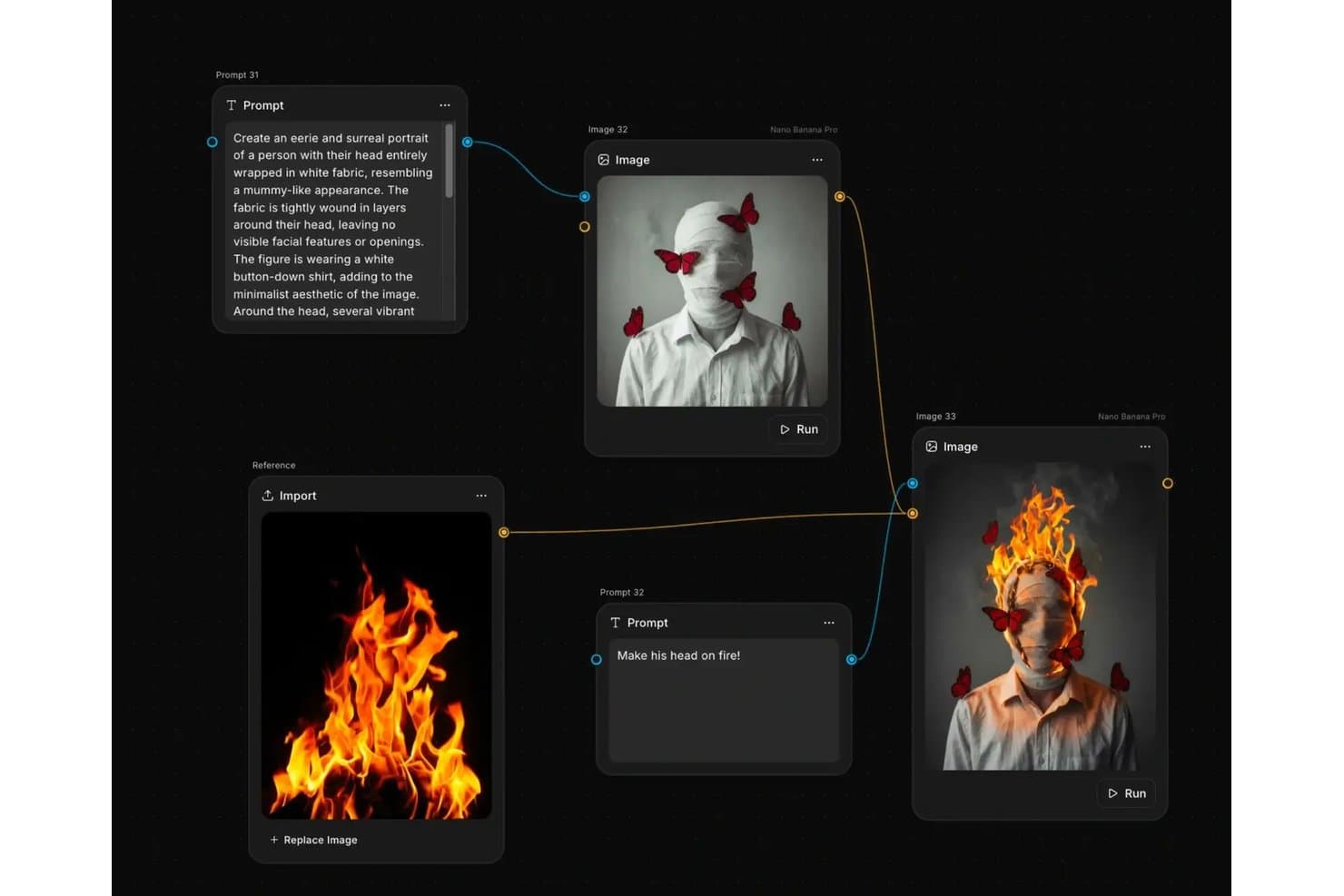
Task: Click the "Reference" label above the Import node
Action: pyautogui.click(x=274, y=465)
